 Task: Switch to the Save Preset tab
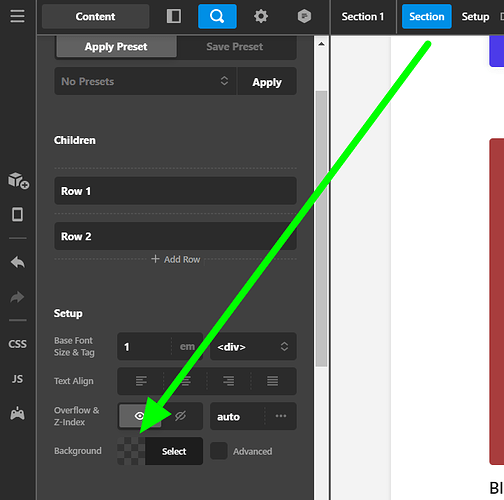[235, 47]
